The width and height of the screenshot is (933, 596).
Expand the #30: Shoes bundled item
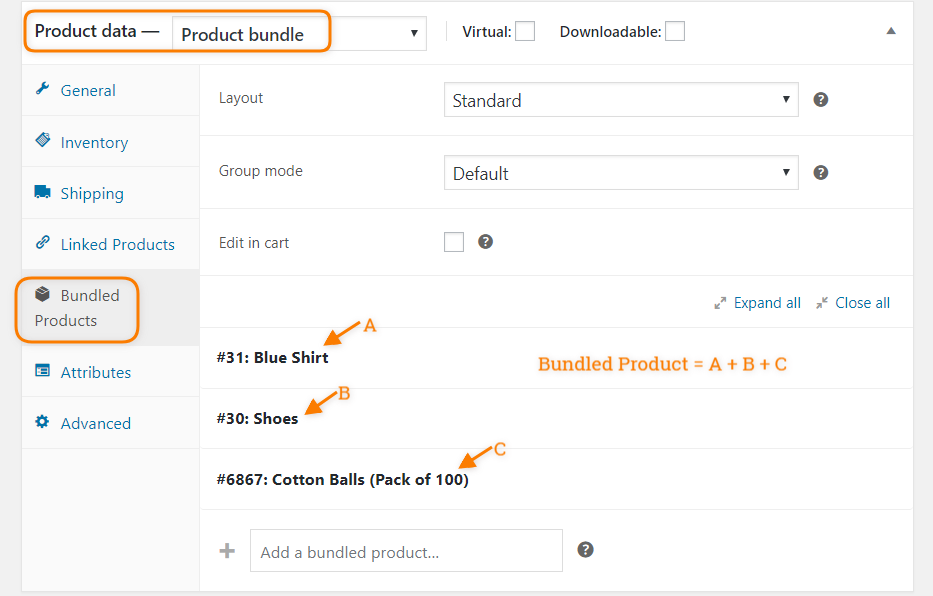coord(556,419)
